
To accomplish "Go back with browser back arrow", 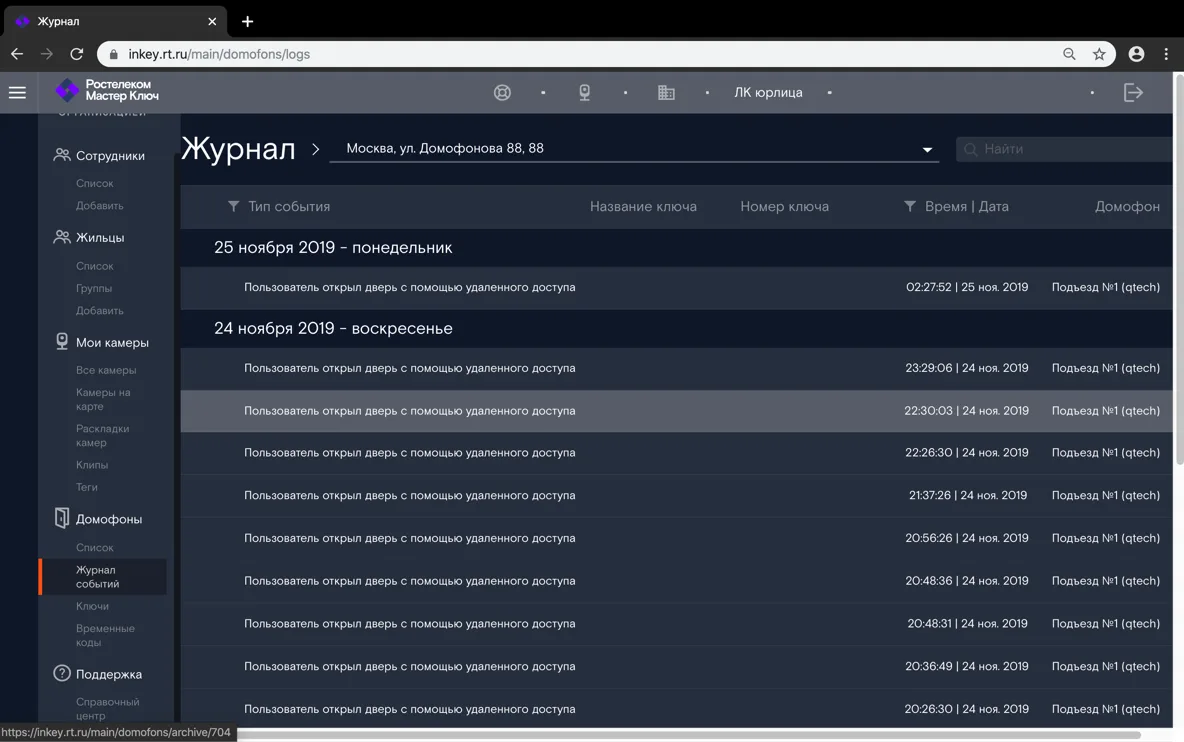I will (17, 54).
